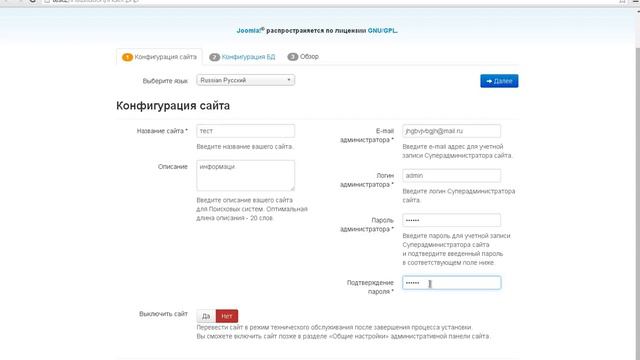Open the language dropdown showing Russian Русский
Viewport: 640px width, 360px height.
tap(246, 80)
